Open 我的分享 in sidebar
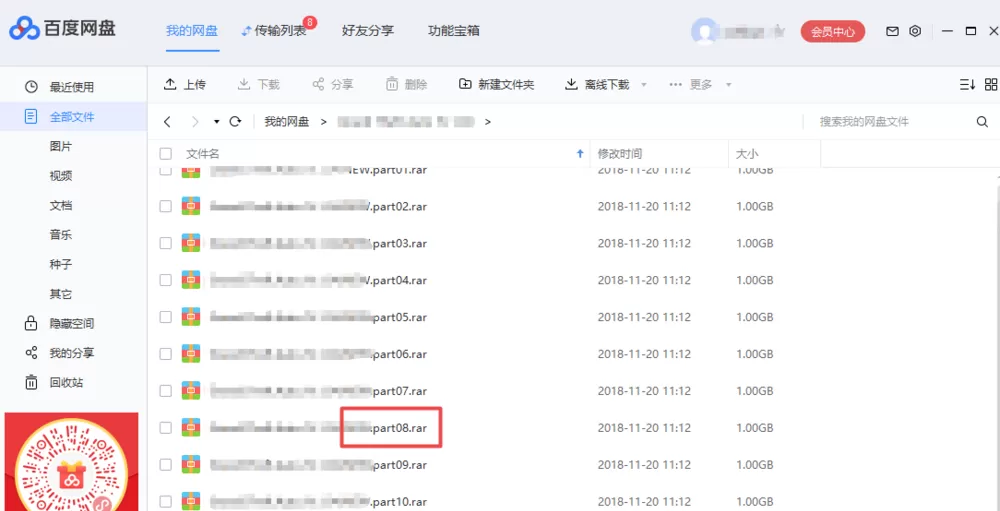This screenshot has width=1000, height=511. [x=72, y=353]
